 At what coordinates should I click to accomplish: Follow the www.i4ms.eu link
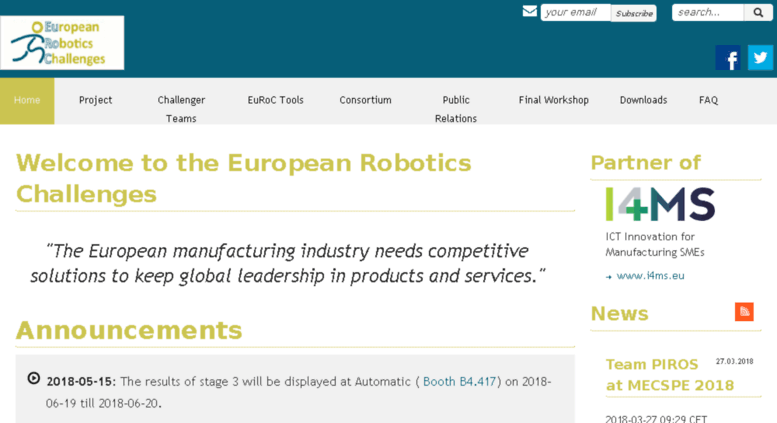coord(650,276)
